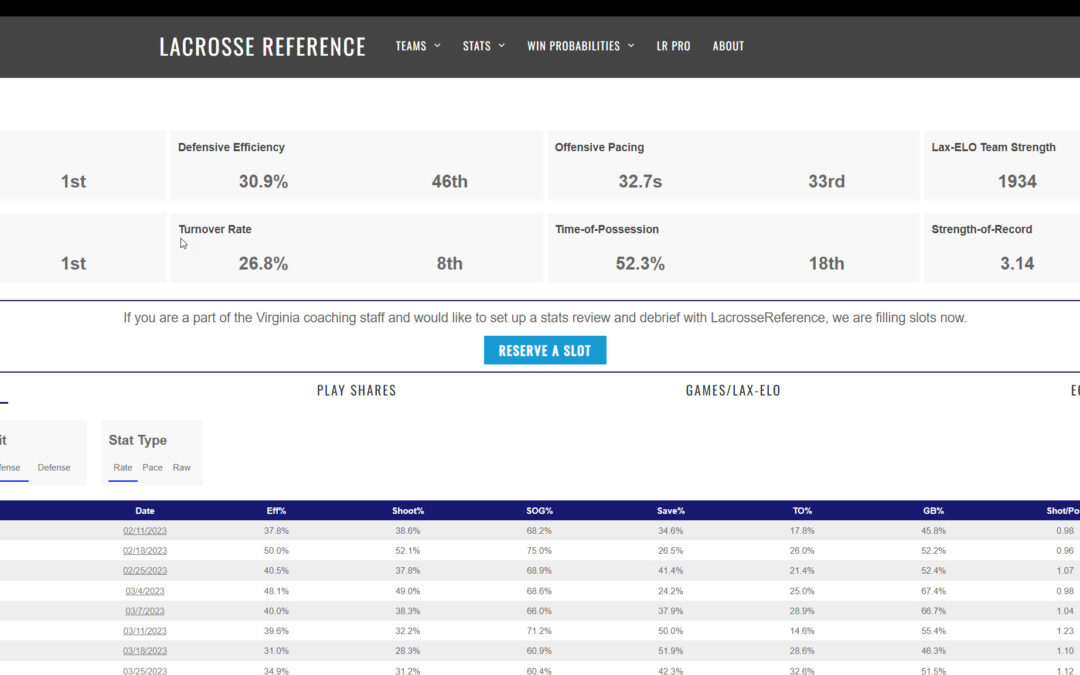Sort table by SOG% column header
1080x675 pixels.
tap(539, 511)
